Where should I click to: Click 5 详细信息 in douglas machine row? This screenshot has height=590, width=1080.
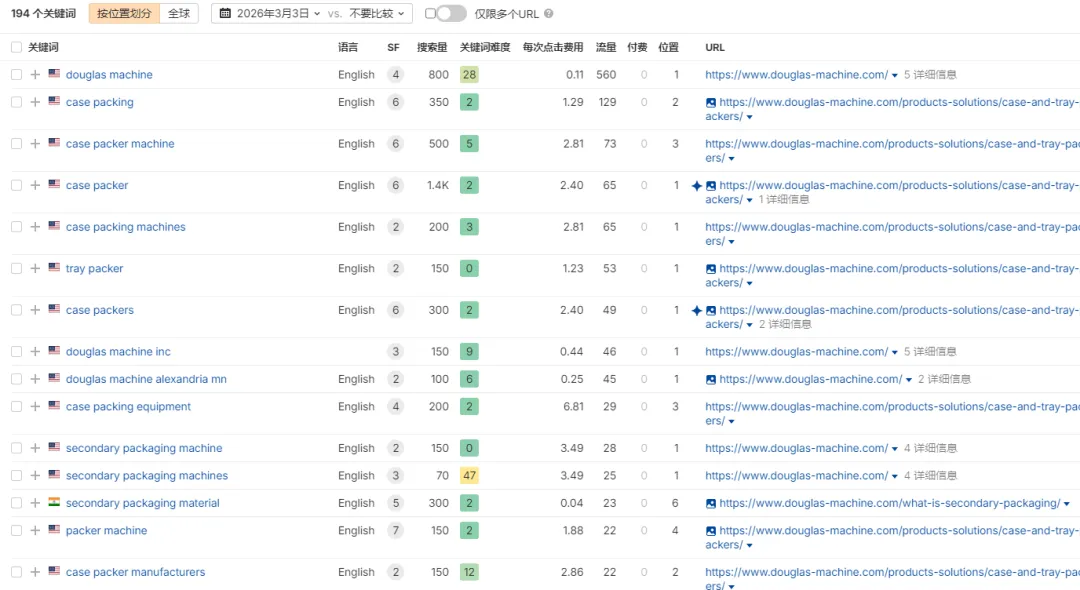(930, 74)
